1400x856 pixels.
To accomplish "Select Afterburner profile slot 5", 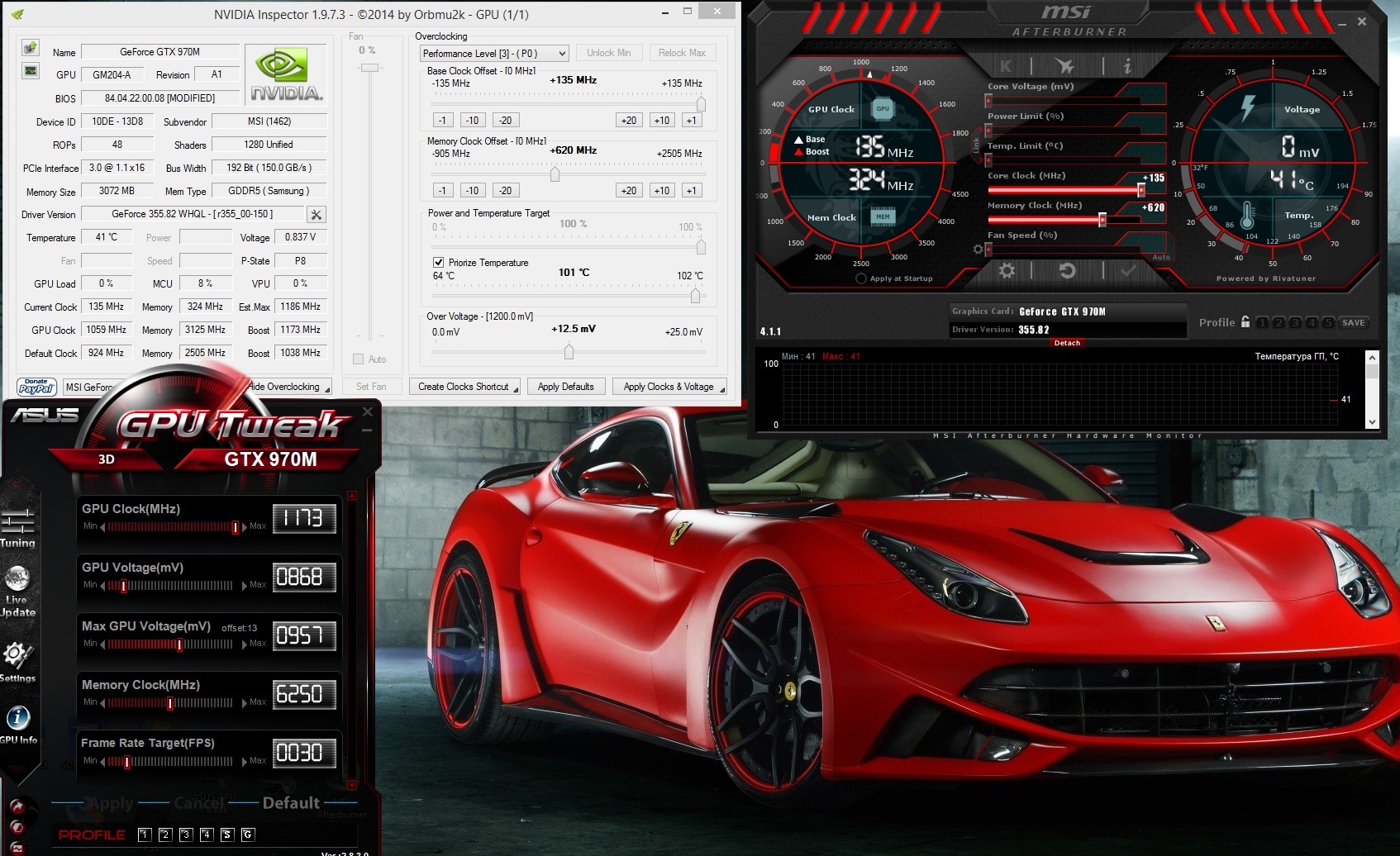I will click(x=1328, y=322).
